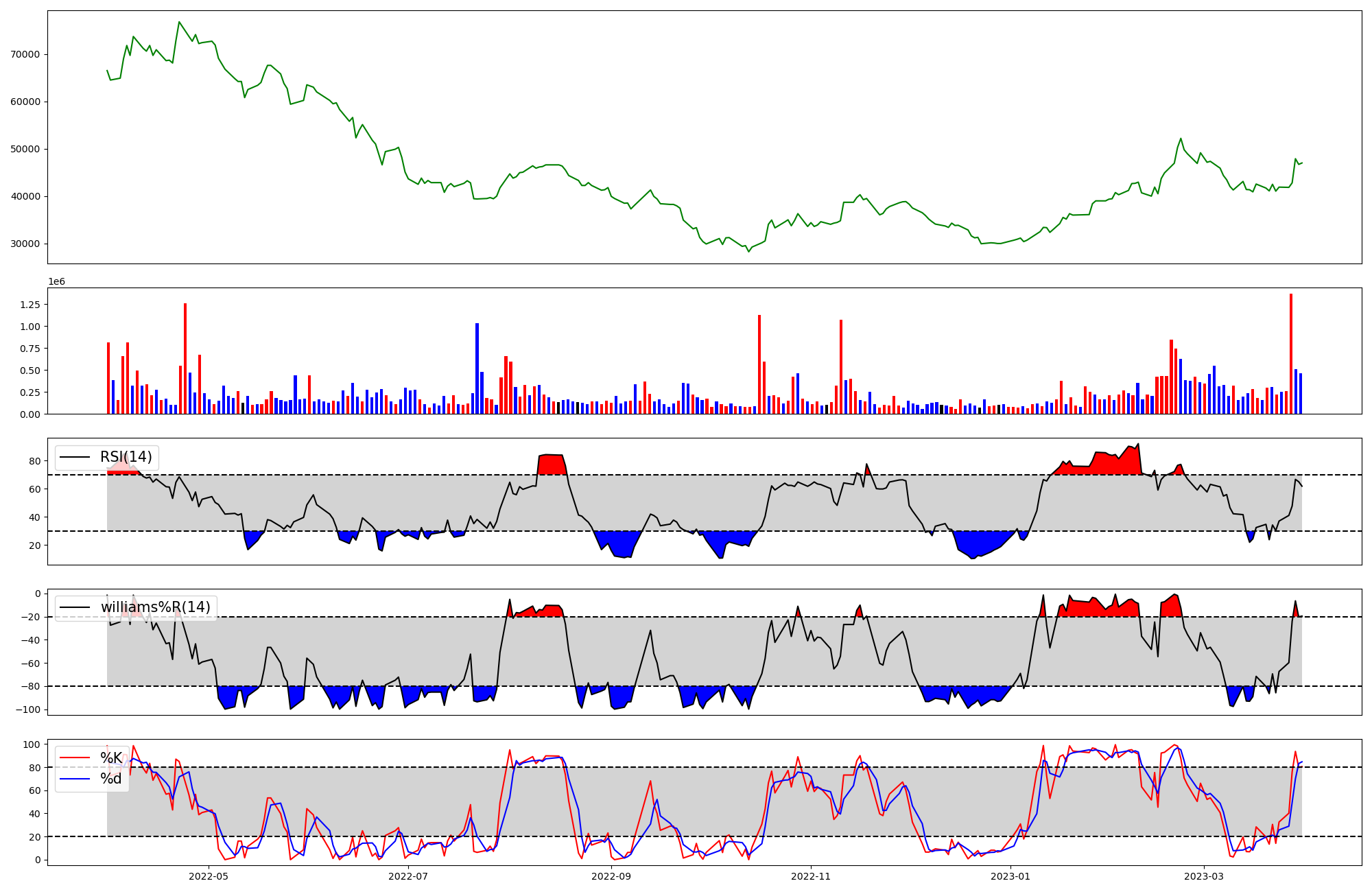Click the price line peak near 77000
The height and width of the screenshot is (892, 1372).
179,22
